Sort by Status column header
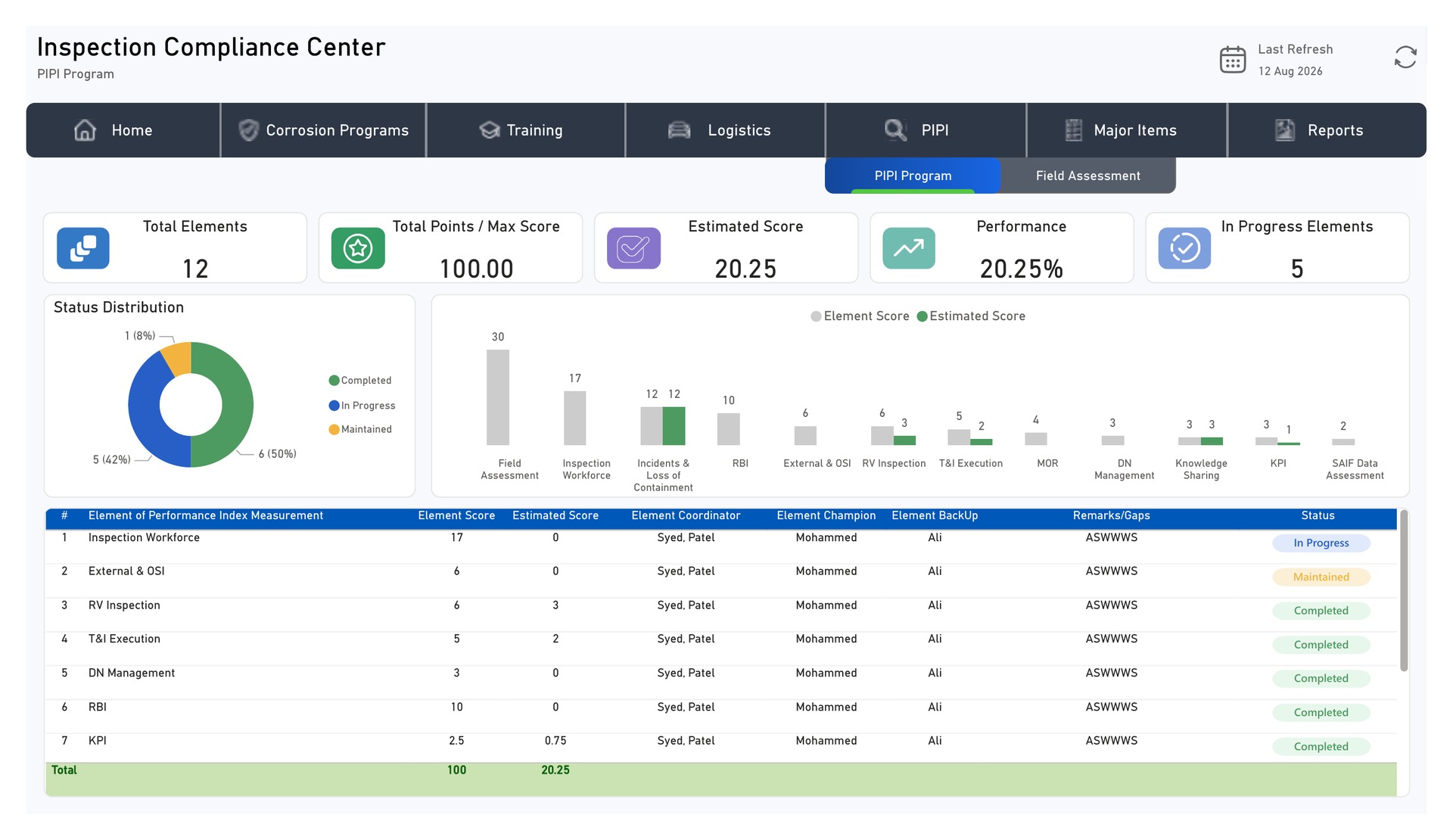1453x840 pixels. (1318, 516)
